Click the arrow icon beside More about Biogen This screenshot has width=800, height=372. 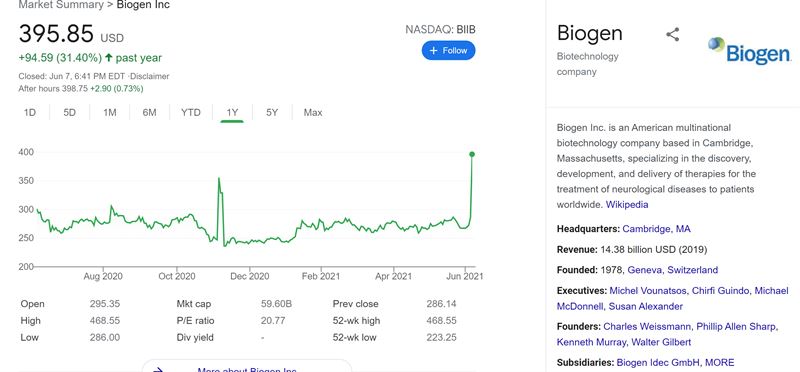(x=158, y=369)
